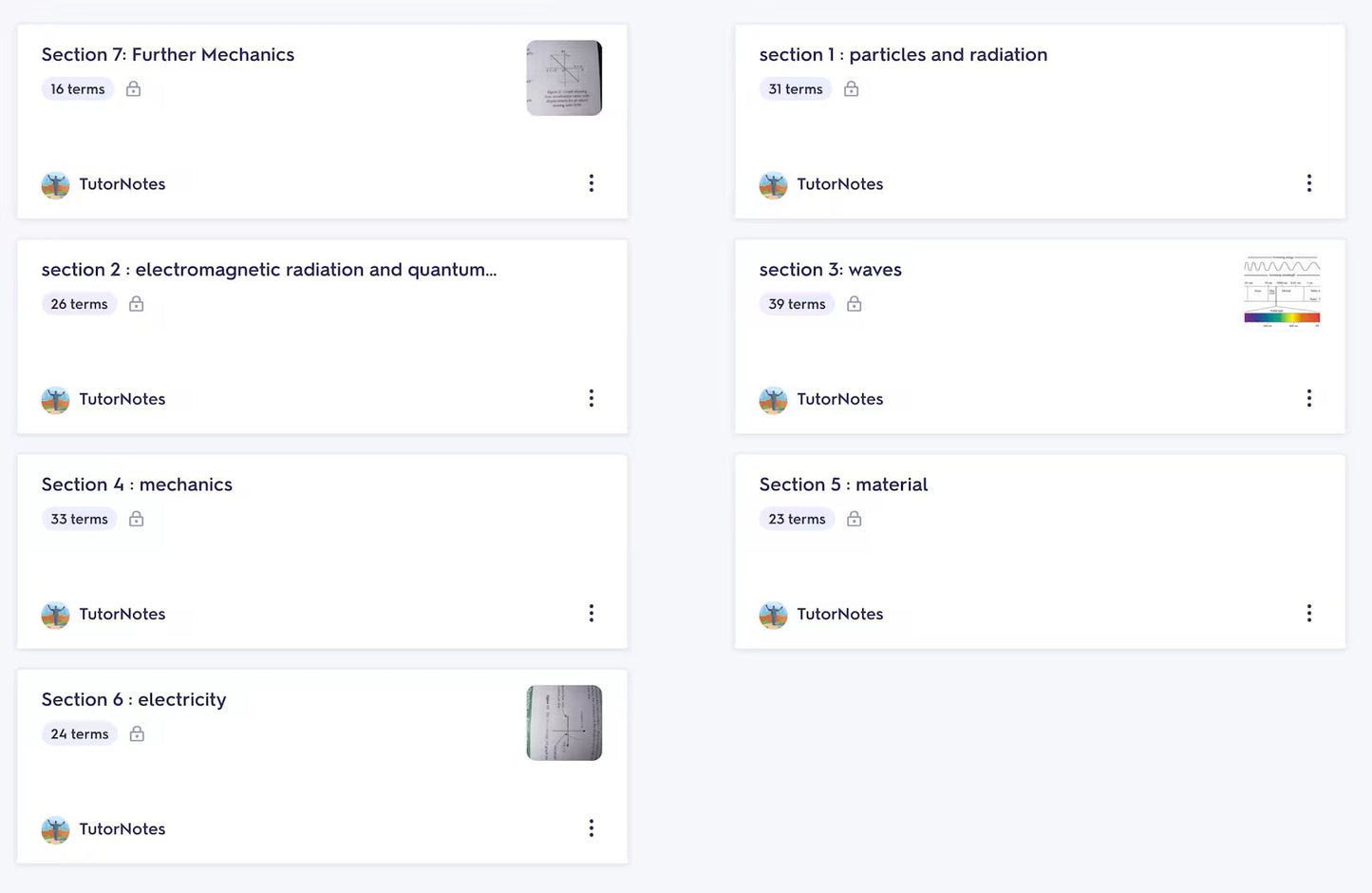Click the 26 terms badge on section 2
The image size is (1372, 893).
pos(79,304)
